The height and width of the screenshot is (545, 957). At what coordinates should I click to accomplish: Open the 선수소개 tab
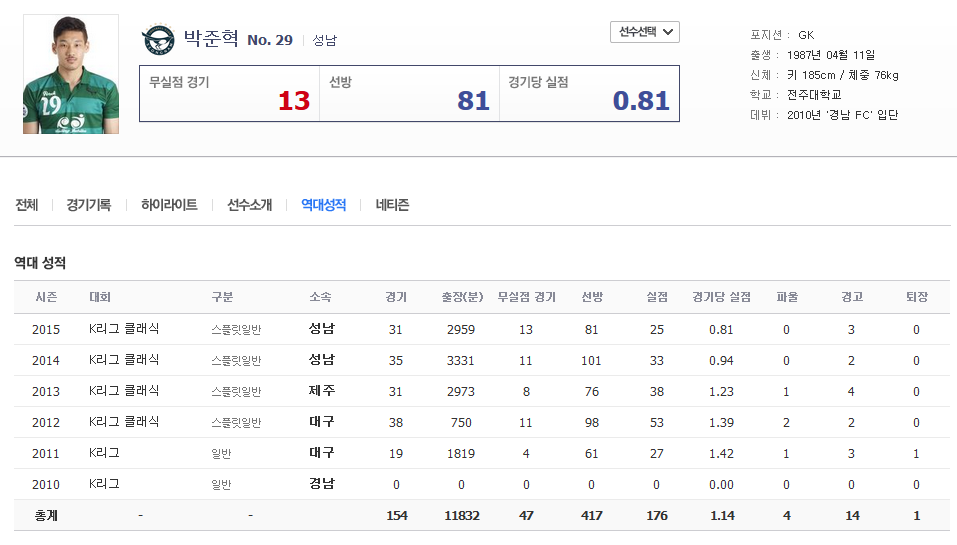pyautogui.click(x=250, y=205)
